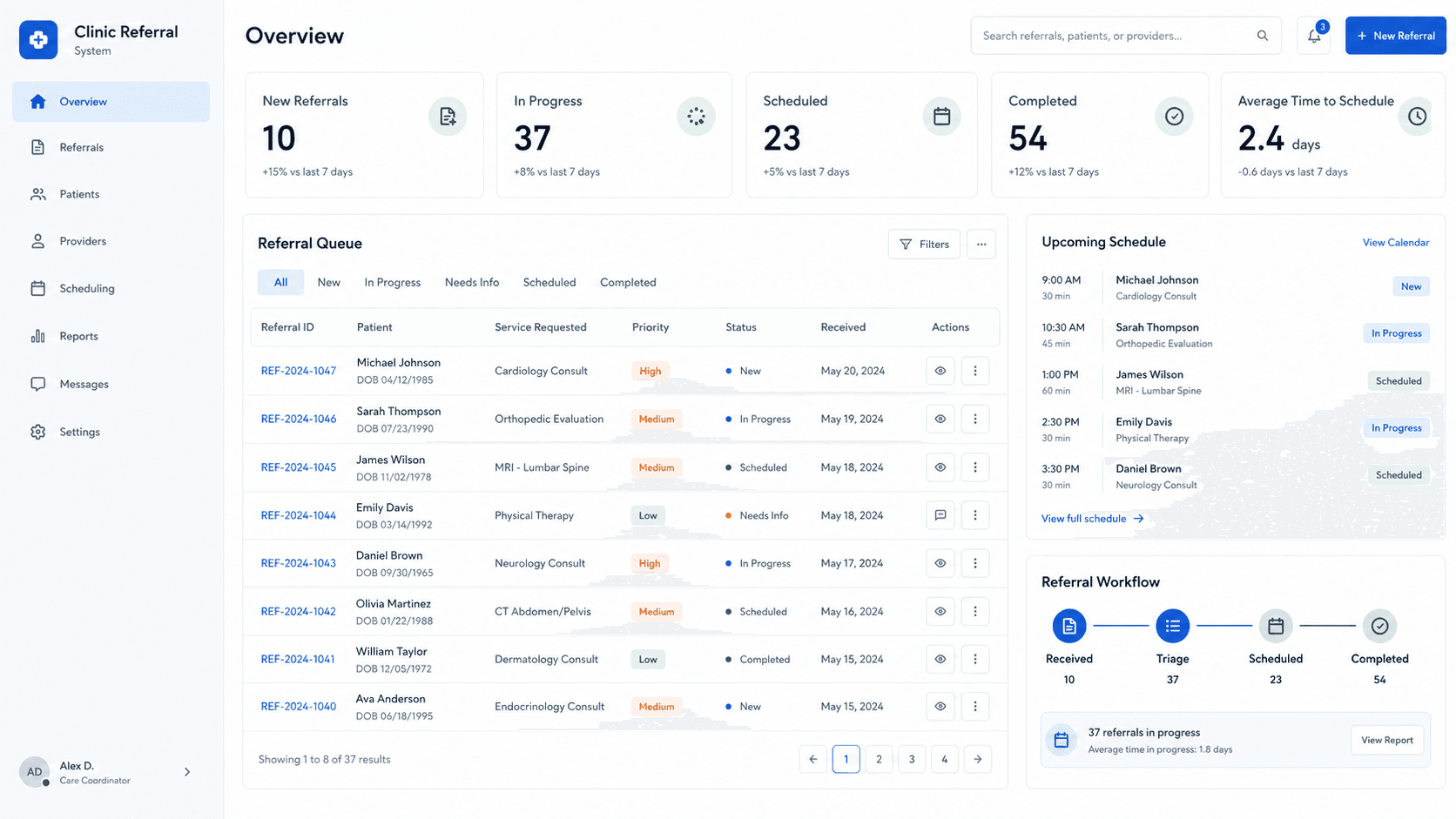
Task: Open Scheduling in sidebar
Action: 111,288
